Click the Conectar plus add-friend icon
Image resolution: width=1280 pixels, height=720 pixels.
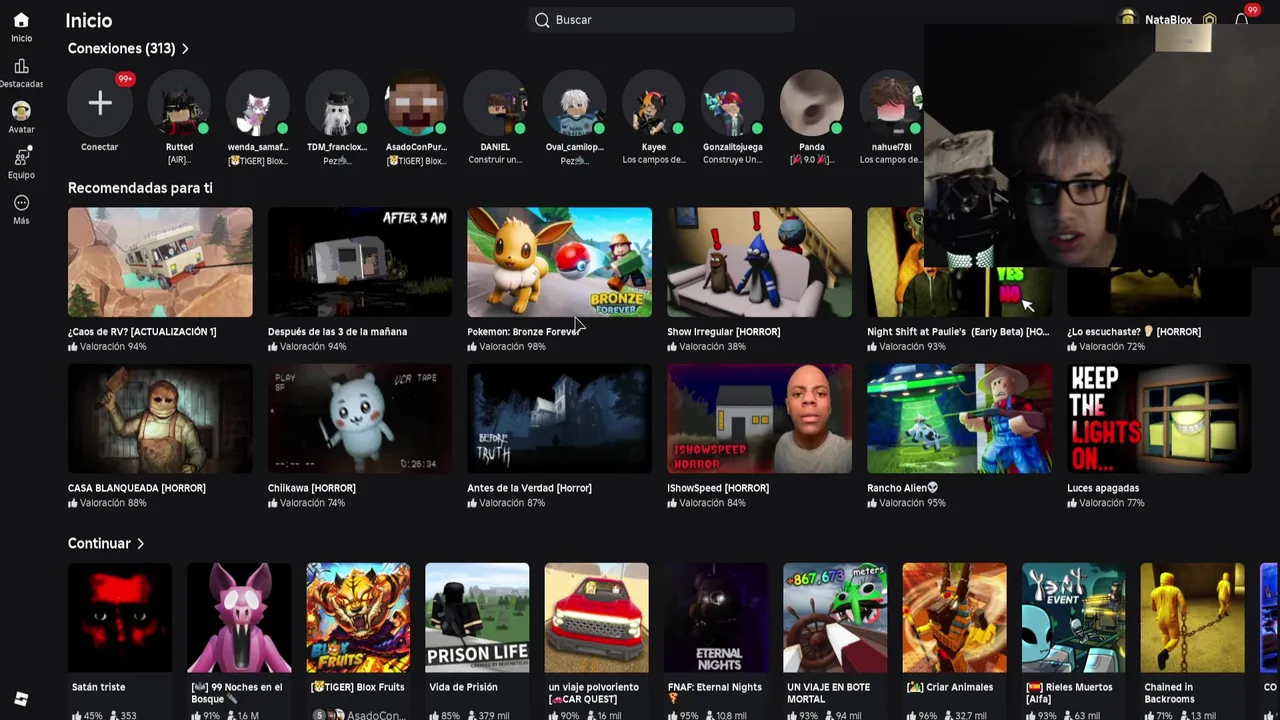pos(99,103)
